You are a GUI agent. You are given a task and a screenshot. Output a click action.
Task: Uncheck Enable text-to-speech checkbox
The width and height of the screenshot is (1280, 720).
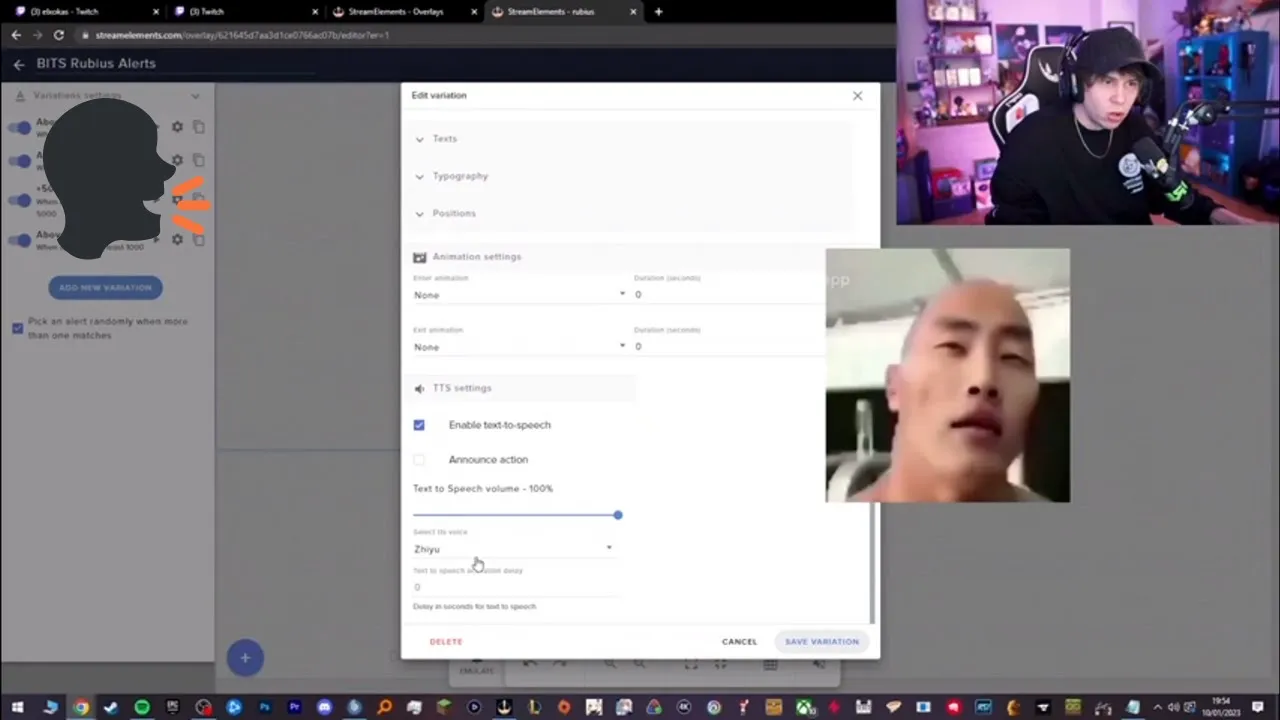click(419, 425)
